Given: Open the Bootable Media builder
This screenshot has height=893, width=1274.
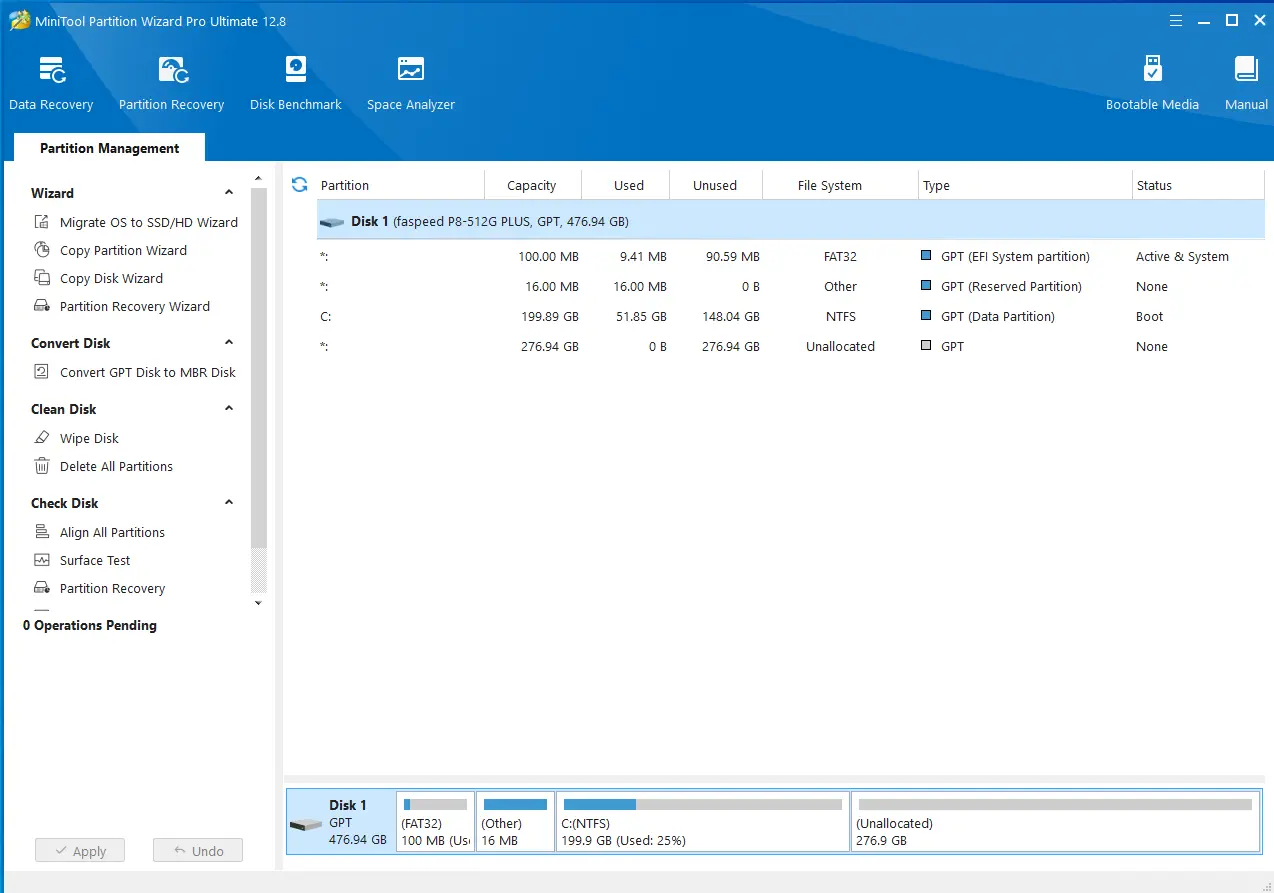Looking at the screenshot, I should (x=1152, y=83).
